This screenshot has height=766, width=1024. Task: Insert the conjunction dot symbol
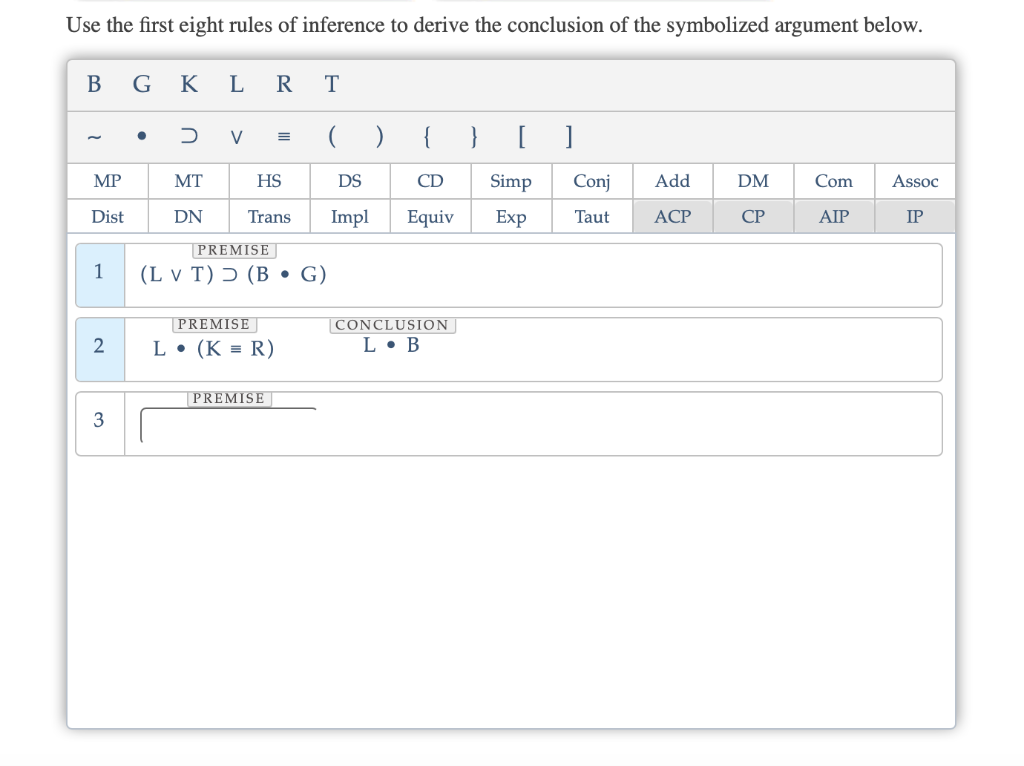pos(141,136)
